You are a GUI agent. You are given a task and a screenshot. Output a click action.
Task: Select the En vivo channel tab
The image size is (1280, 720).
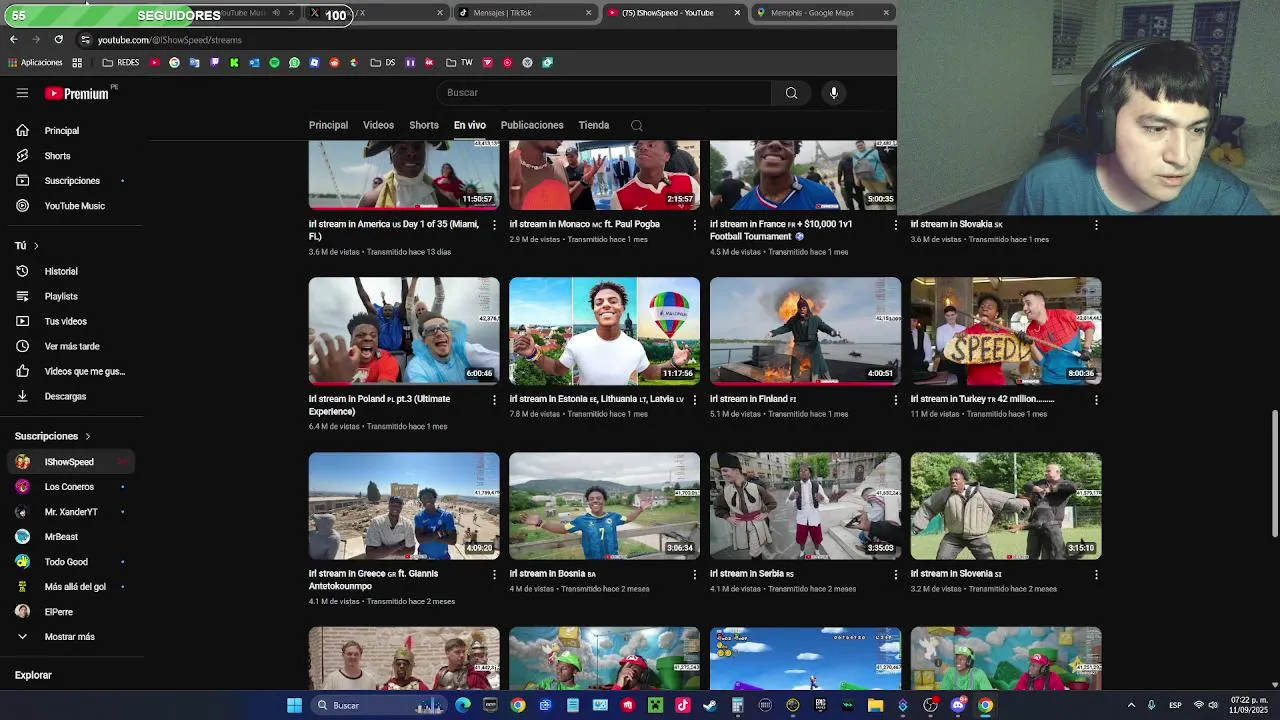pos(470,126)
